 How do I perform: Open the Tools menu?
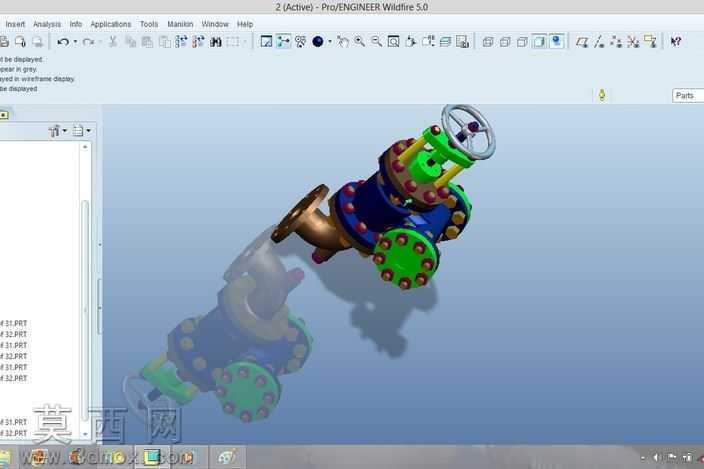click(x=149, y=24)
